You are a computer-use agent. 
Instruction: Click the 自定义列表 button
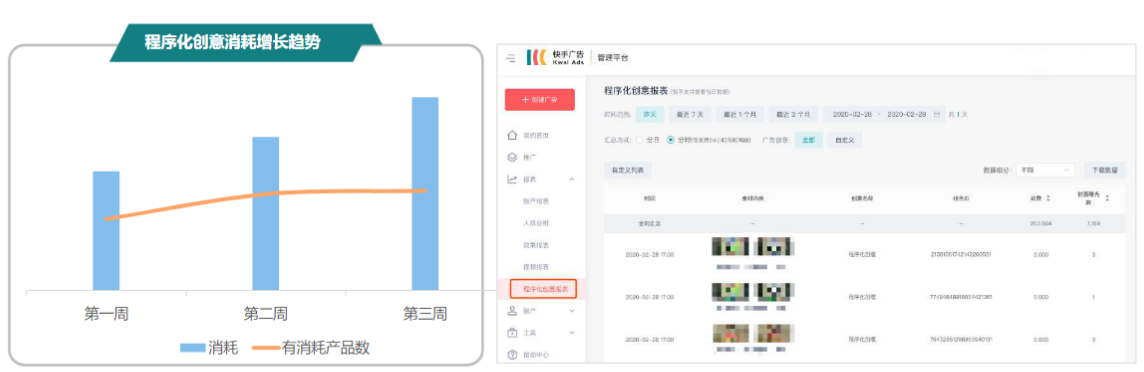[627, 169]
